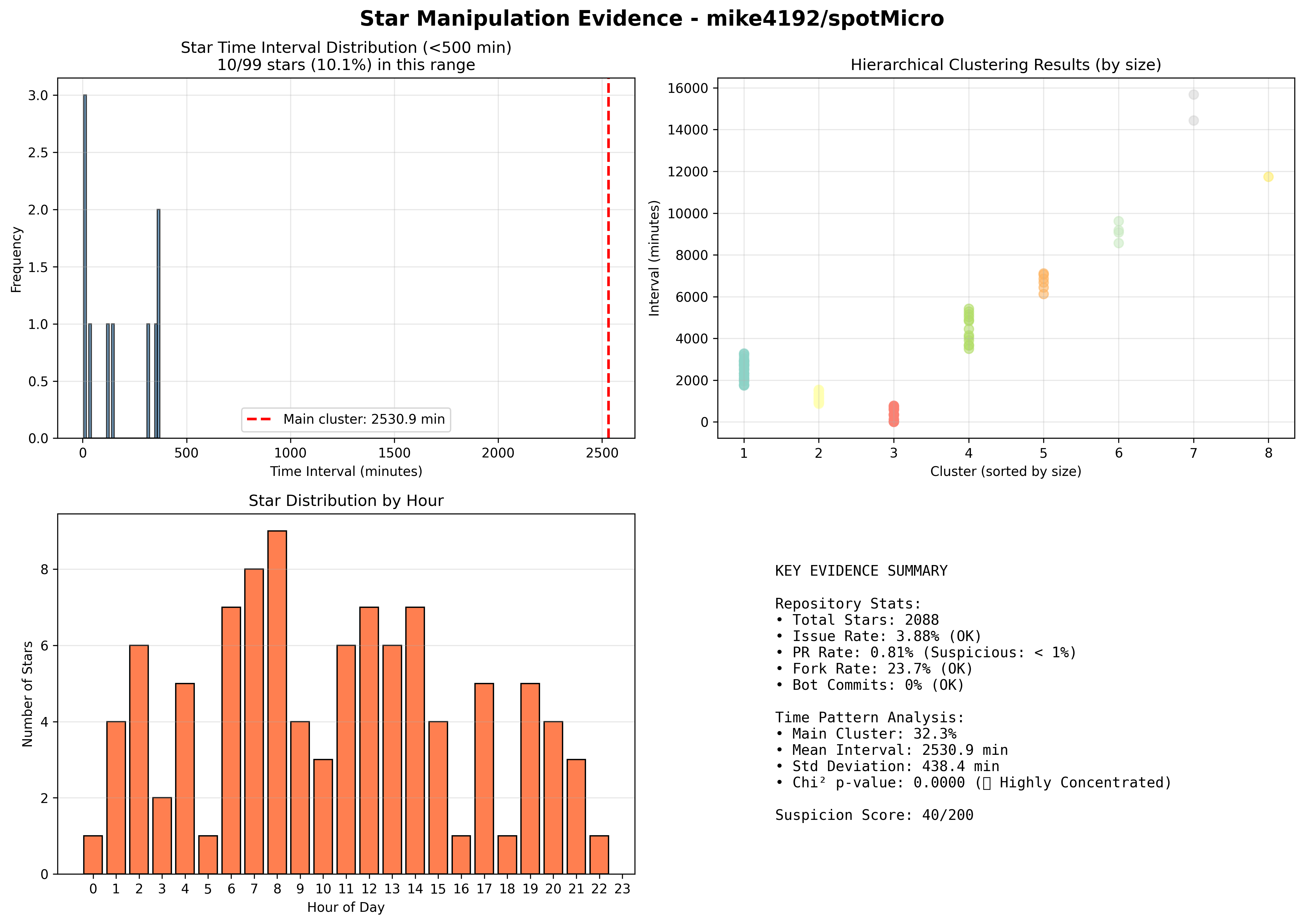Image resolution: width=1304 pixels, height=924 pixels.
Task: Click the light green points of cluster 6
Action: [1119, 232]
